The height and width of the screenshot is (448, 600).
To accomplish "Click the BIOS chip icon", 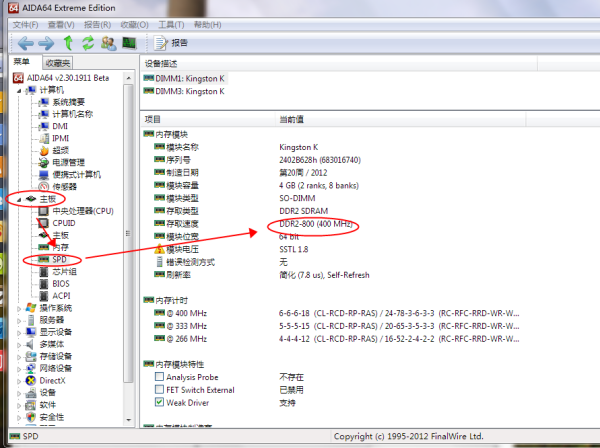I will pyautogui.click(x=44, y=284).
